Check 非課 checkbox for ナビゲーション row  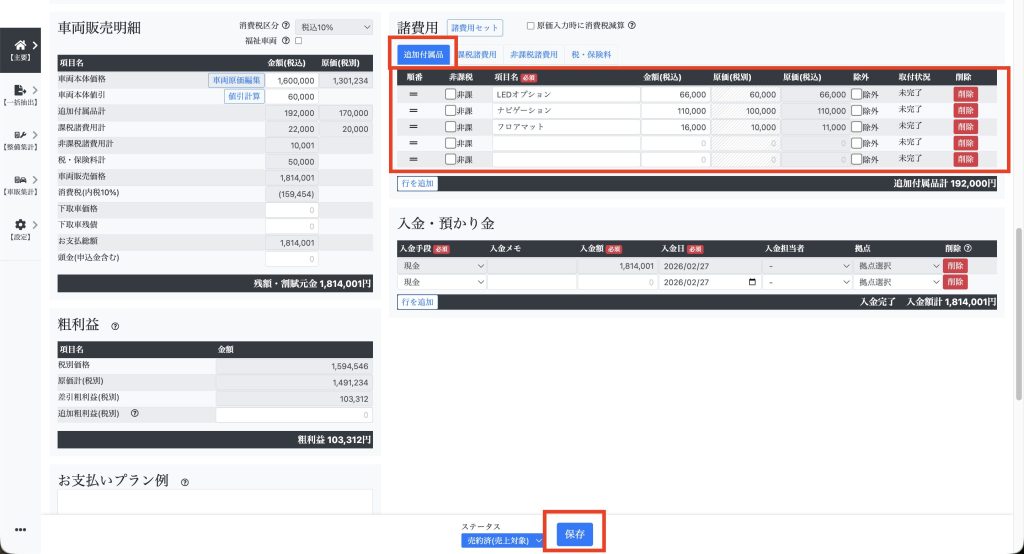[x=451, y=110]
